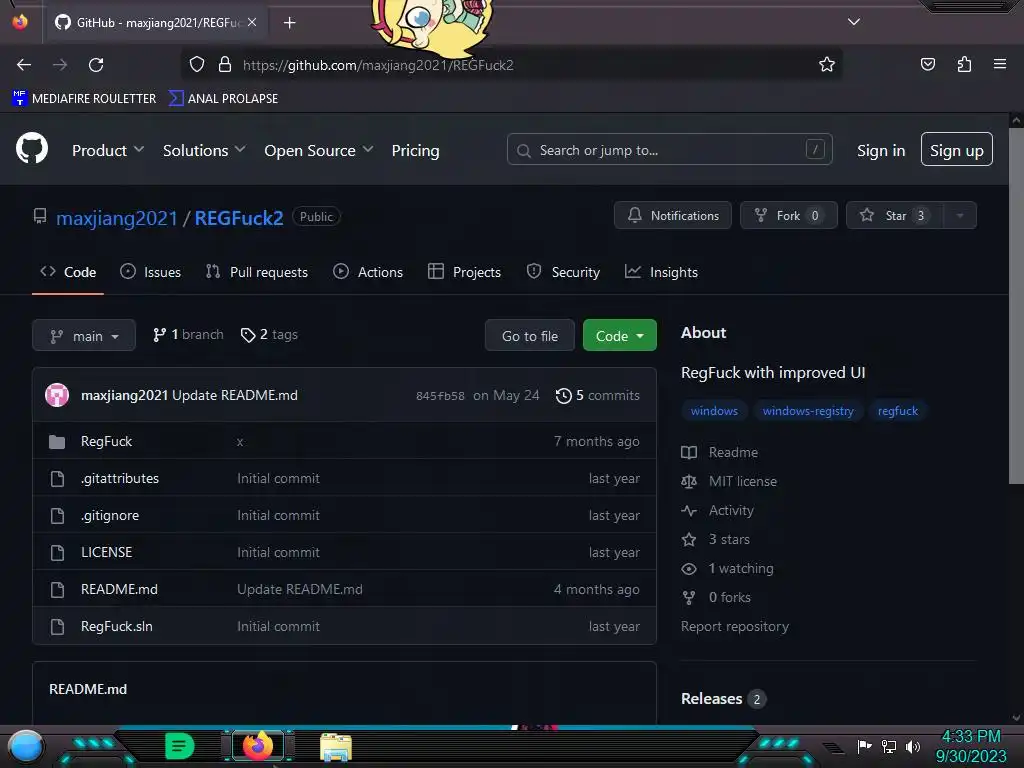The width and height of the screenshot is (1024, 768).
Task: Click the windows topic tag
Action: pyautogui.click(x=714, y=411)
